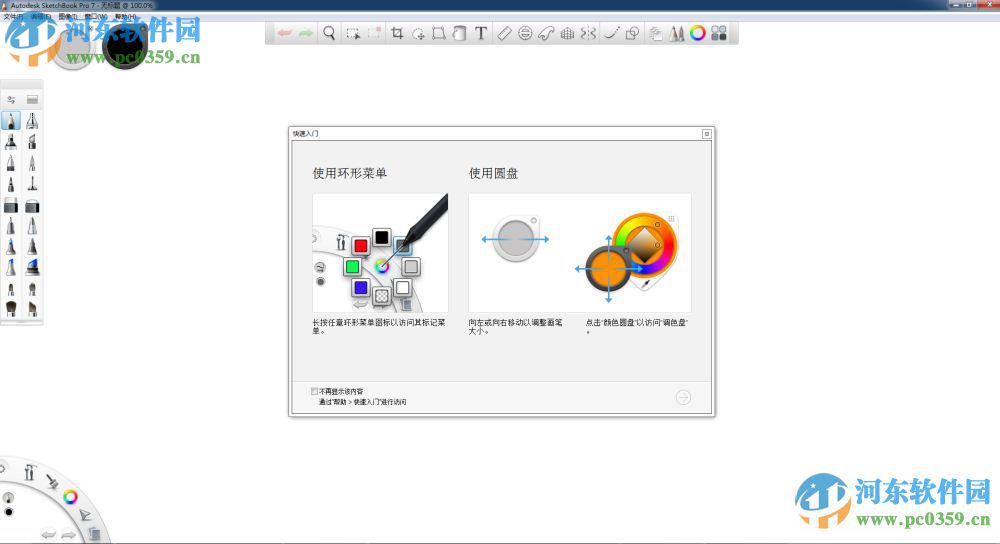Open brush properties sliders icon in brush palette
The image size is (1000, 544).
(x=11, y=99)
